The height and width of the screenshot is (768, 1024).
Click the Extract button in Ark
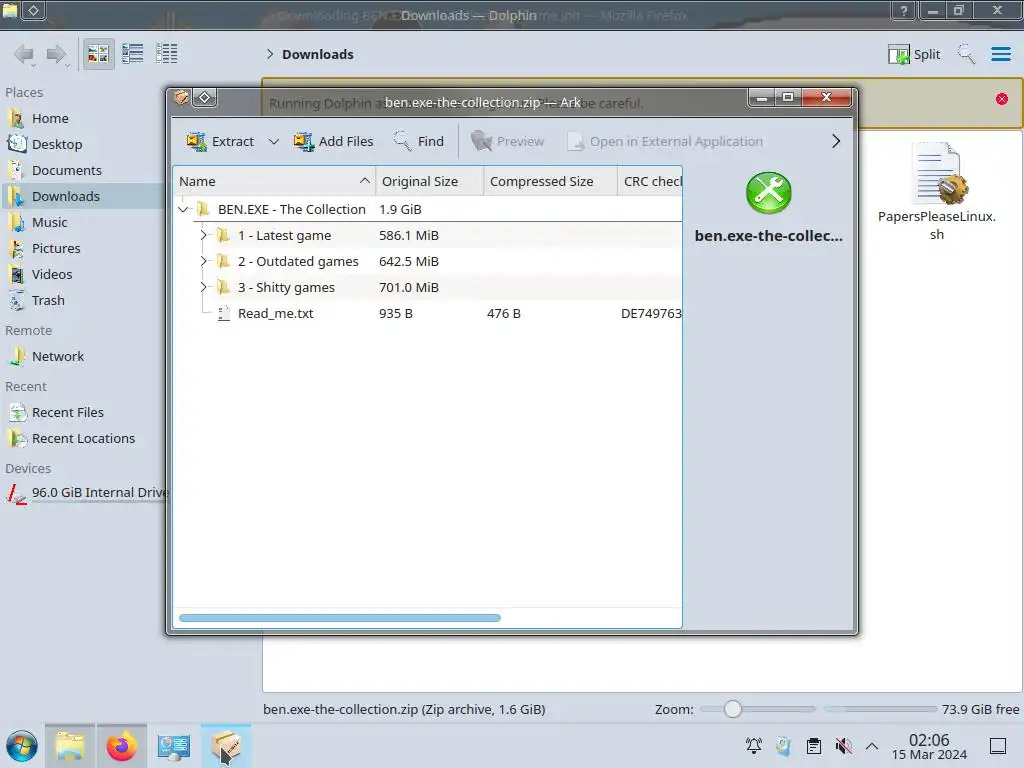(220, 142)
